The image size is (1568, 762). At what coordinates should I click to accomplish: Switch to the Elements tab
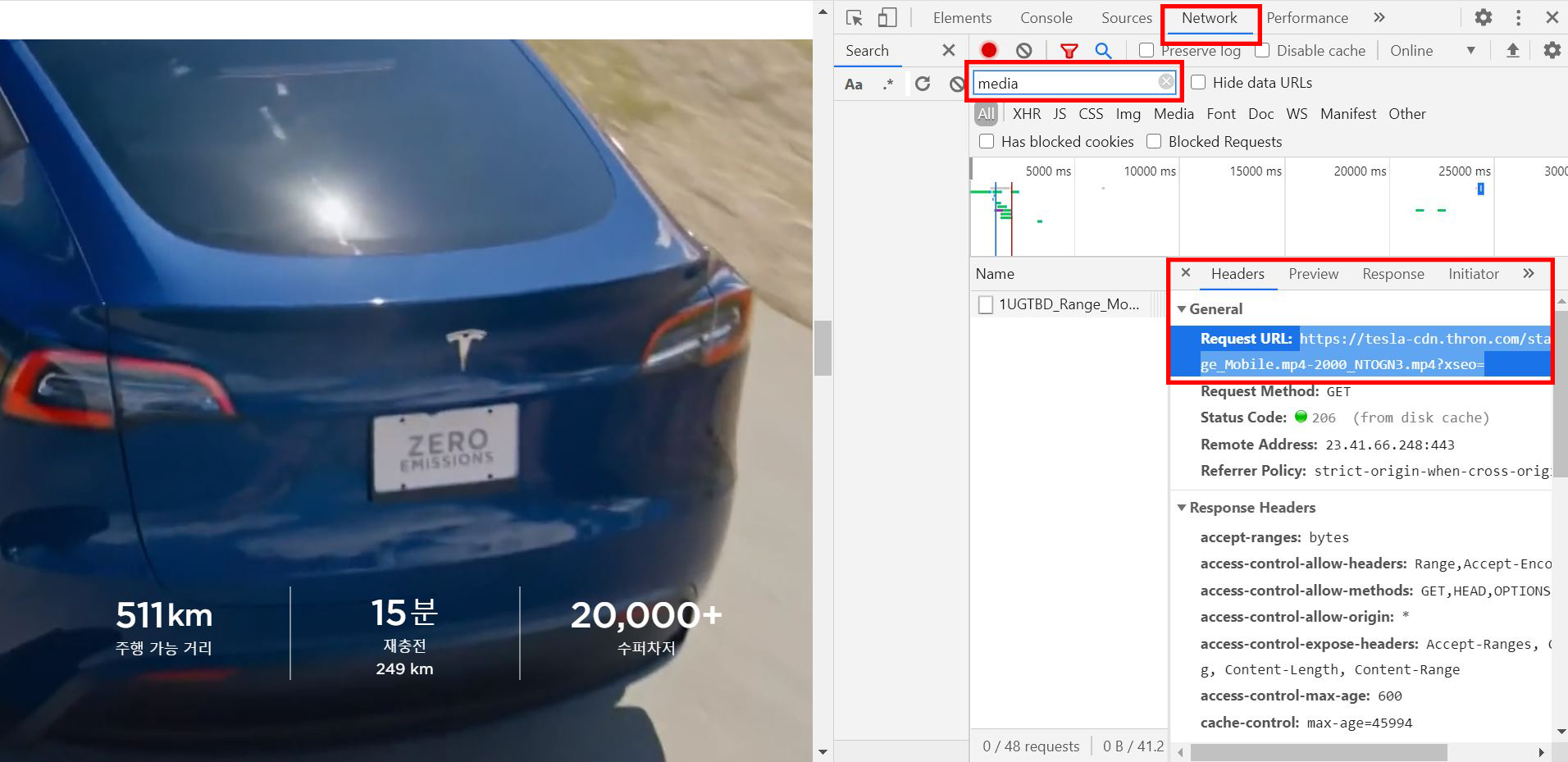click(962, 17)
